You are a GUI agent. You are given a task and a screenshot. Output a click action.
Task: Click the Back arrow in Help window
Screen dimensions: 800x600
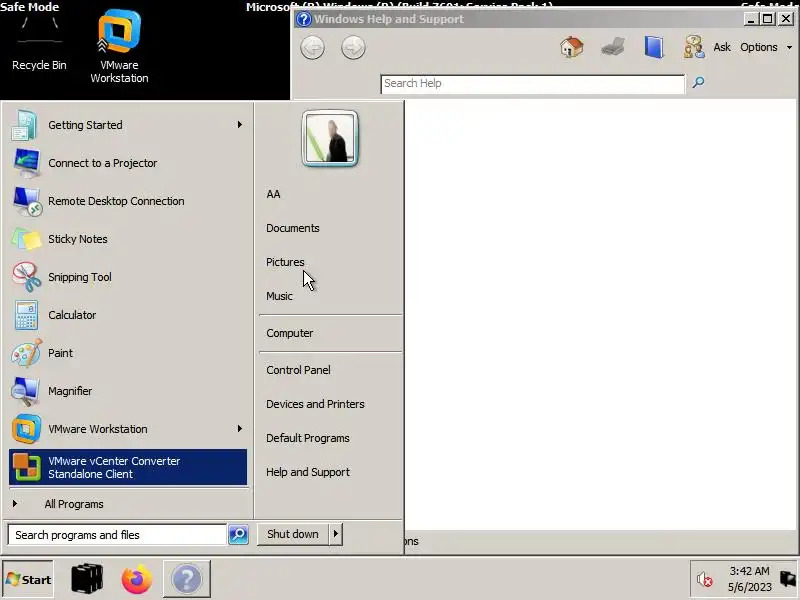(x=312, y=48)
